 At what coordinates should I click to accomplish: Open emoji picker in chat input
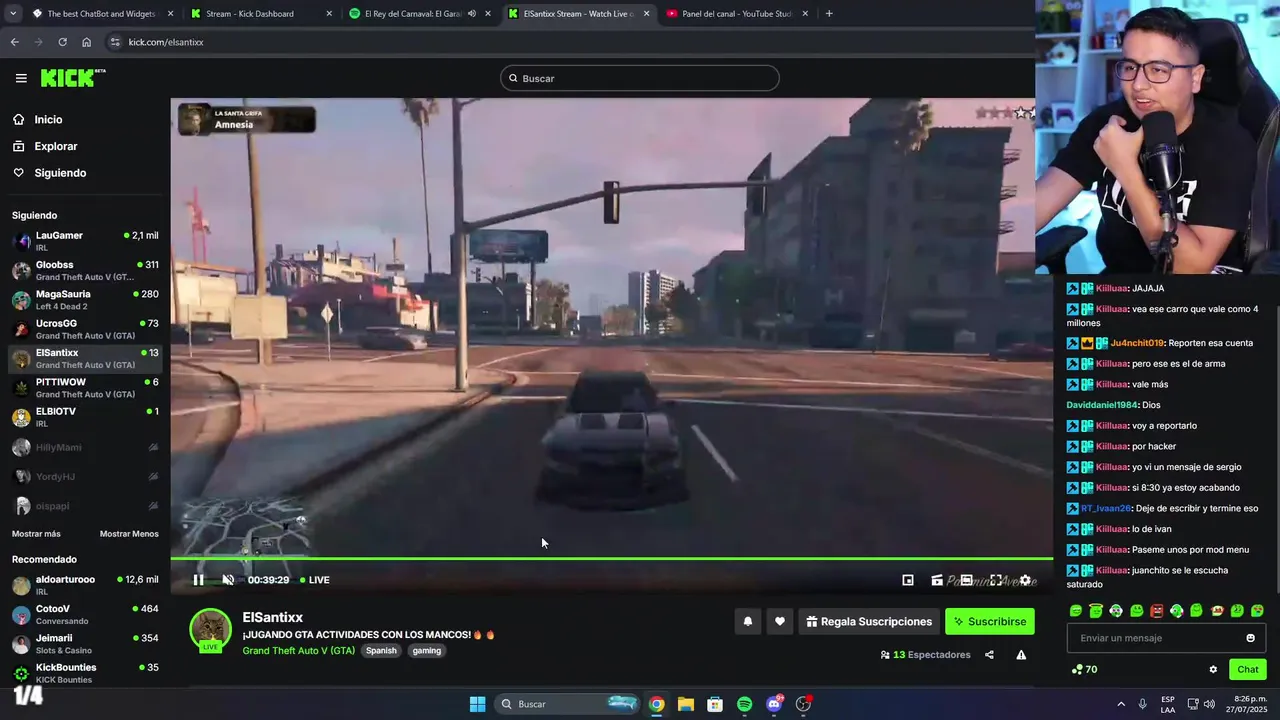coord(1250,638)
